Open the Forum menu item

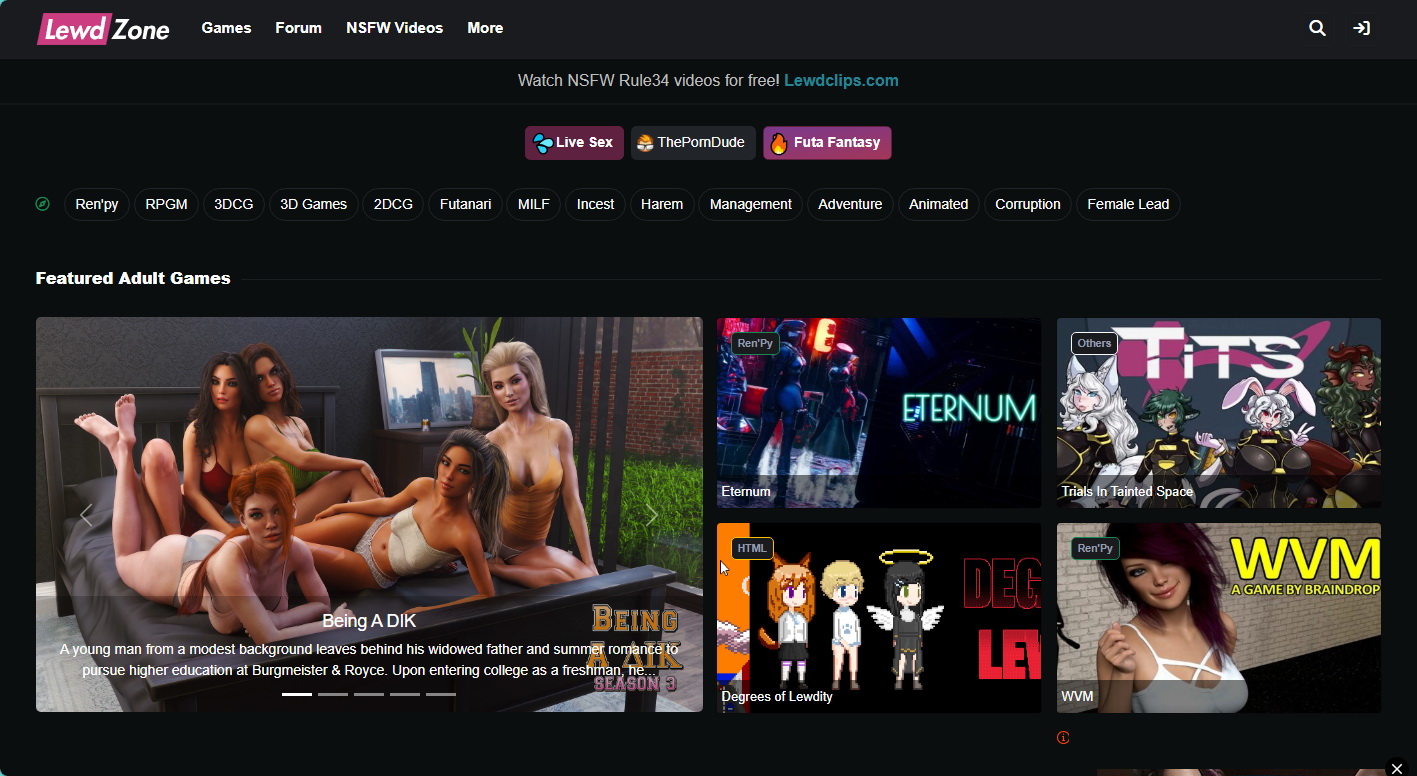(299, 28)
